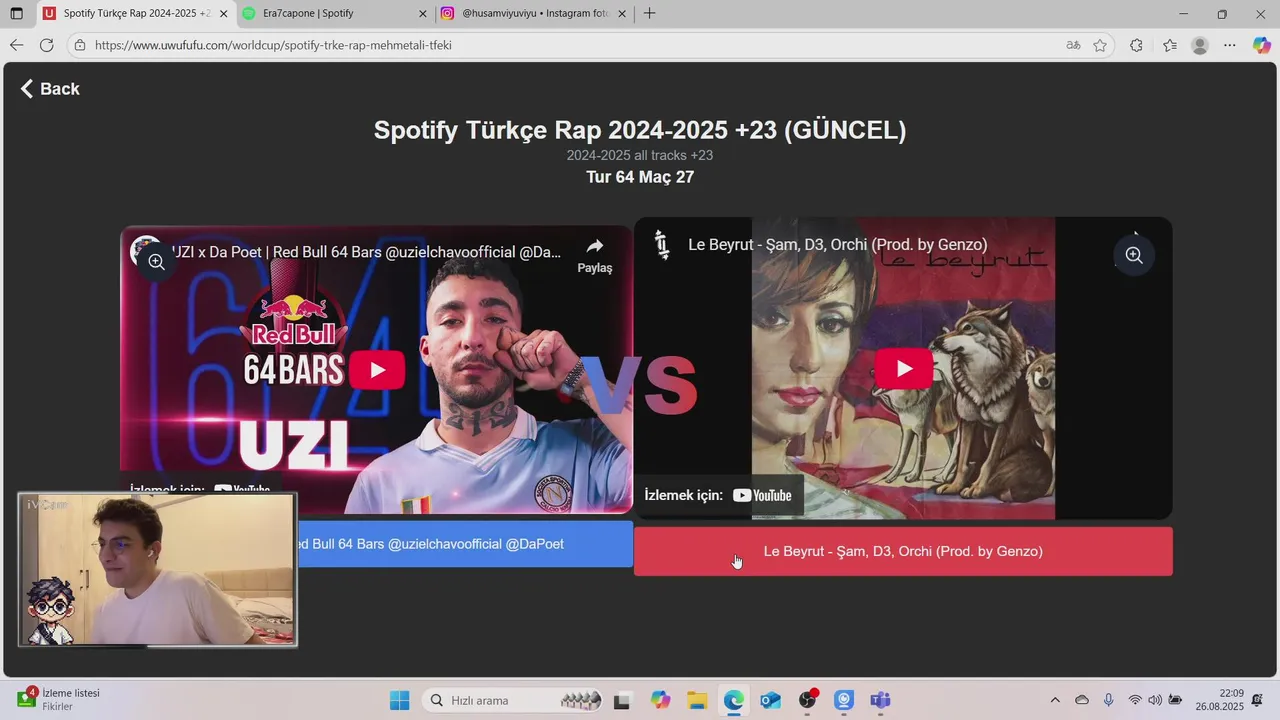Zoom the Le Beyrut video with magnifier

click(1134, 255)
